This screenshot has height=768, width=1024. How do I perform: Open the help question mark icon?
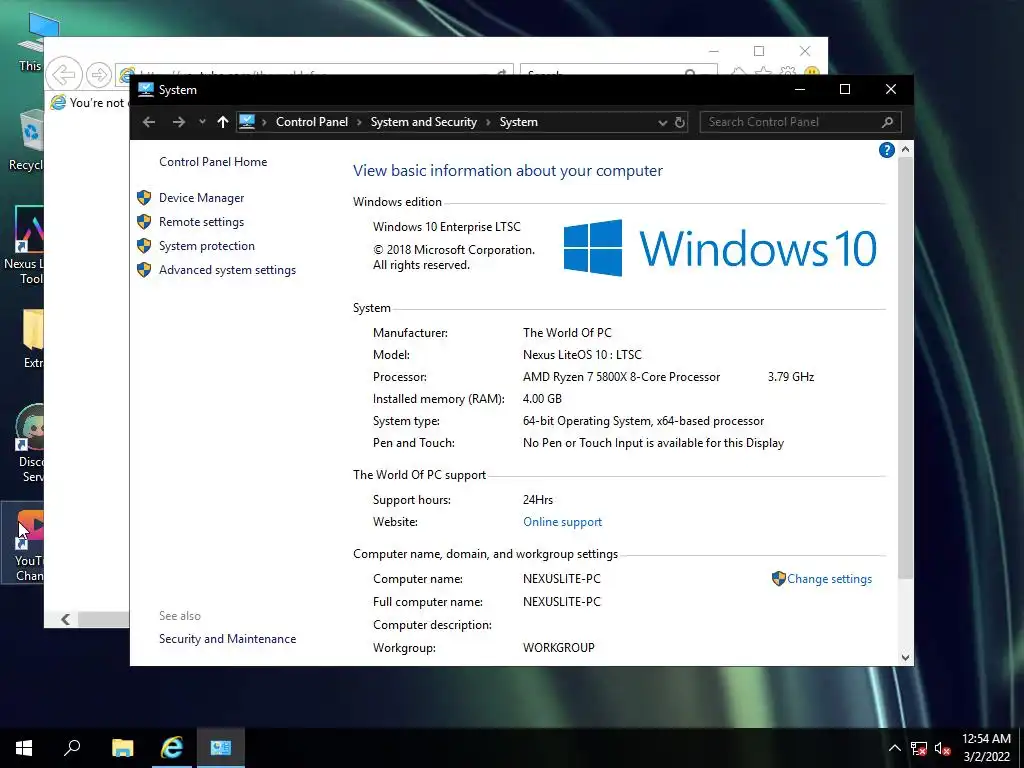(x=886, y=150)
